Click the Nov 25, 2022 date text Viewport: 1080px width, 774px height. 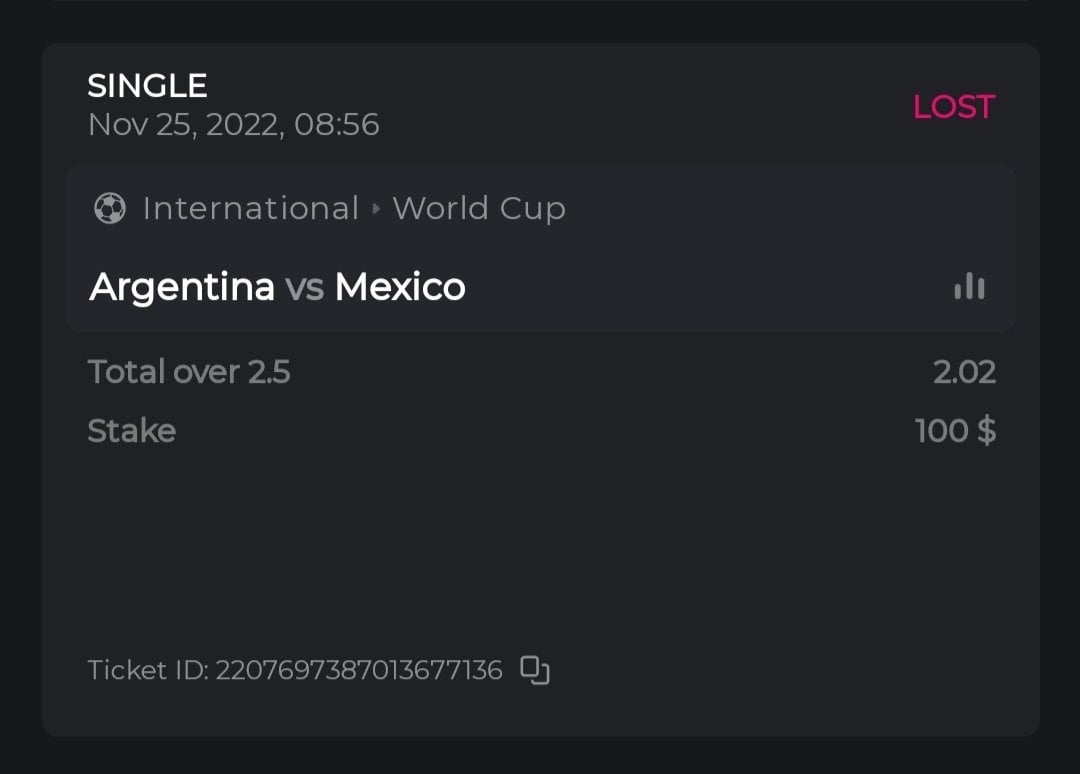[x=183, y=125]
